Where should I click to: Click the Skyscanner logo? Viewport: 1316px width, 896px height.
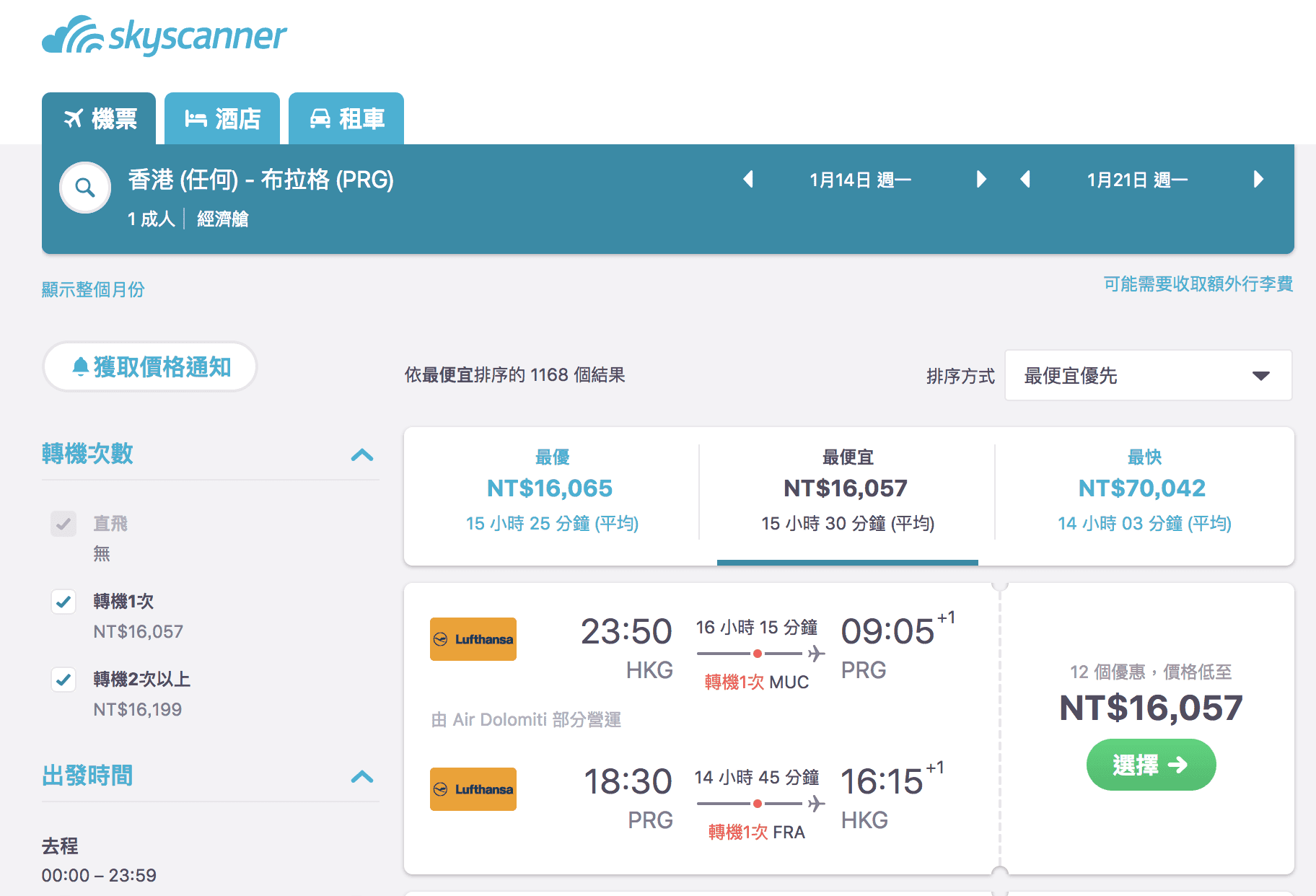click(164, 35)
